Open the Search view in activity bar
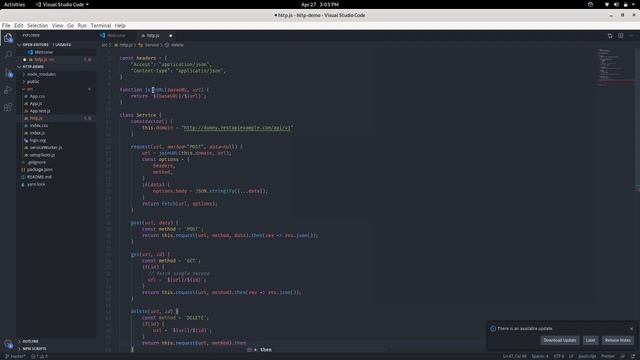640x360 pixels. click(x=8, y=55)
